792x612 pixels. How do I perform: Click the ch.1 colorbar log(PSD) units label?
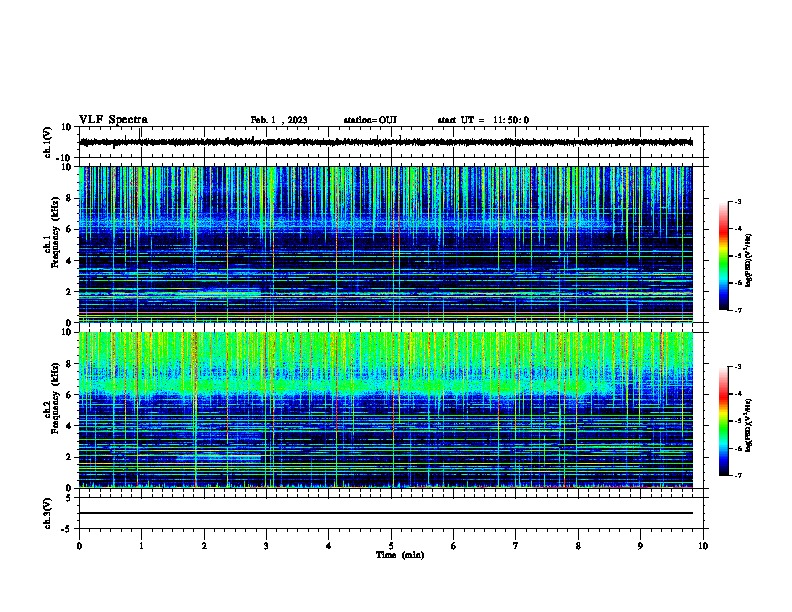coord(749,261)
